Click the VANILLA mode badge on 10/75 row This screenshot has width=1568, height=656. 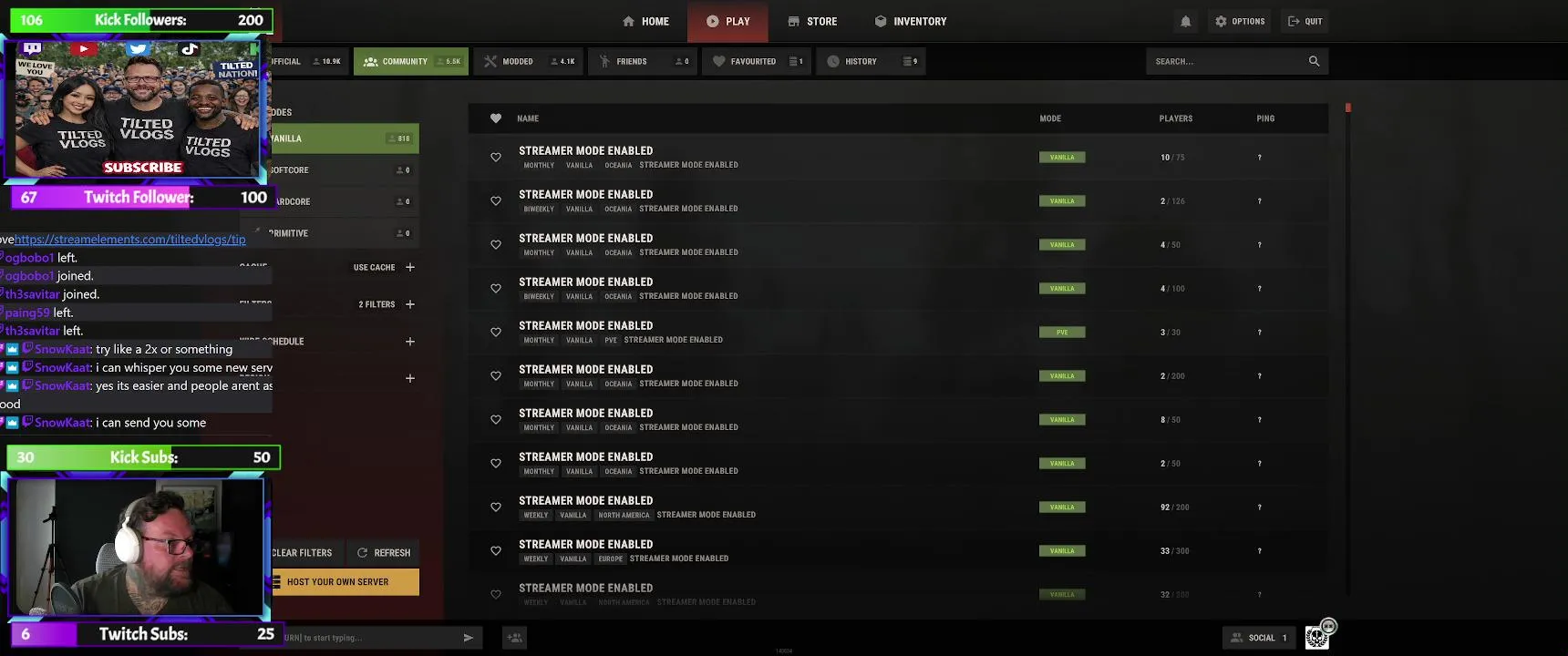1062,158
